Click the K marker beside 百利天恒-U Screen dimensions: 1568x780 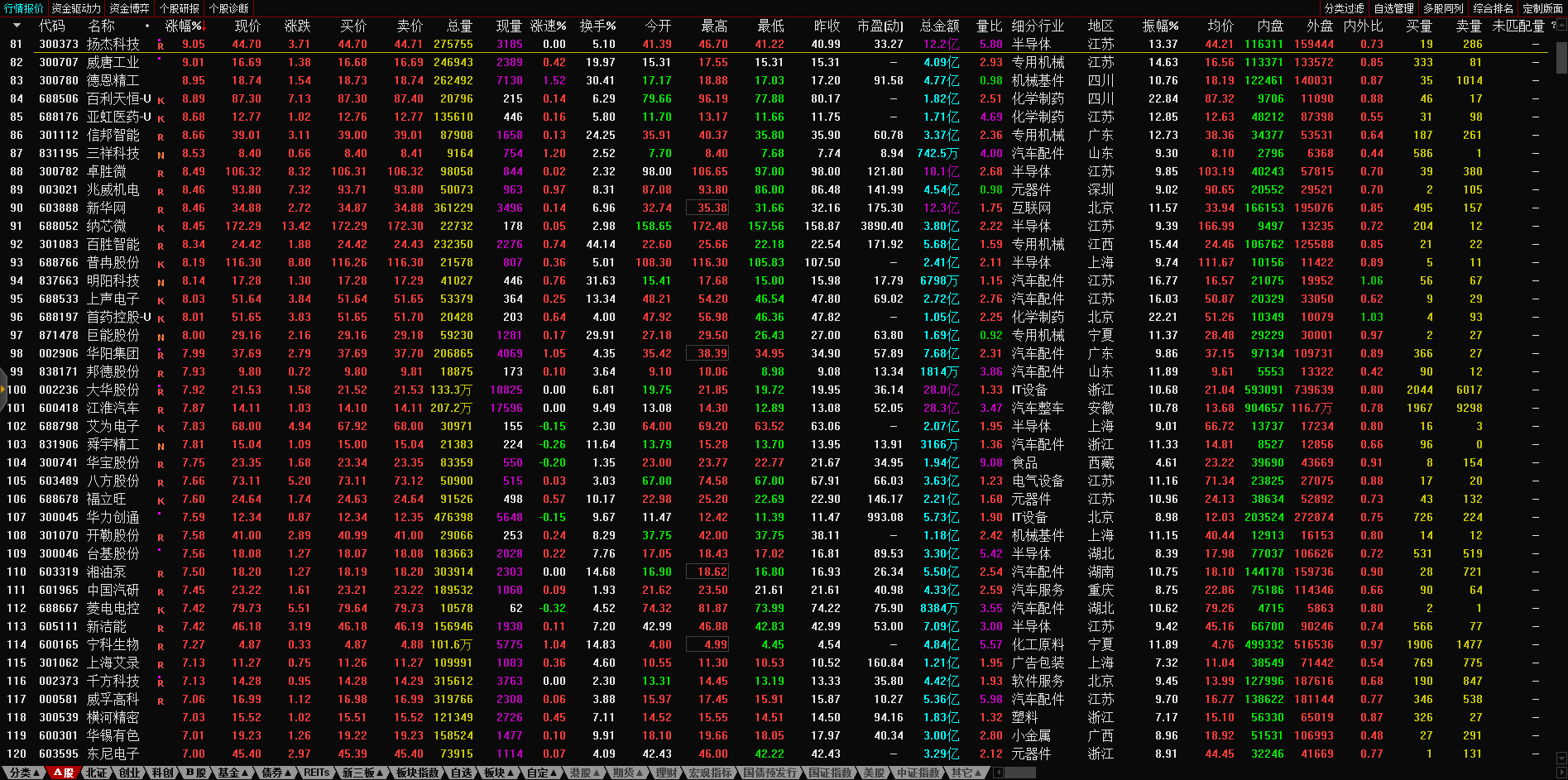pos(161,99)
